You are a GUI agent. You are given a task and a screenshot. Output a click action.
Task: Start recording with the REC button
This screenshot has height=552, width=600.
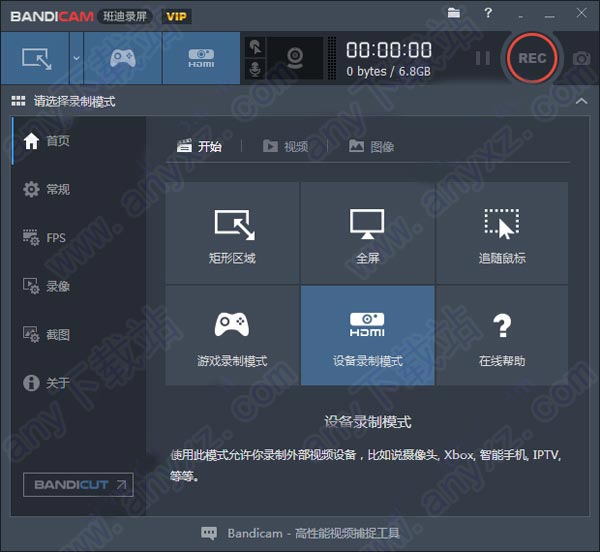tap(532, 58)
